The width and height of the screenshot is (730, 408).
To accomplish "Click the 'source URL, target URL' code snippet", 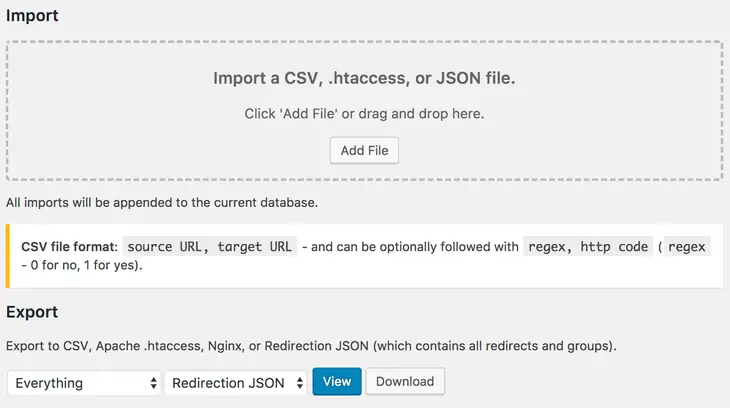I will click(210, 246).
